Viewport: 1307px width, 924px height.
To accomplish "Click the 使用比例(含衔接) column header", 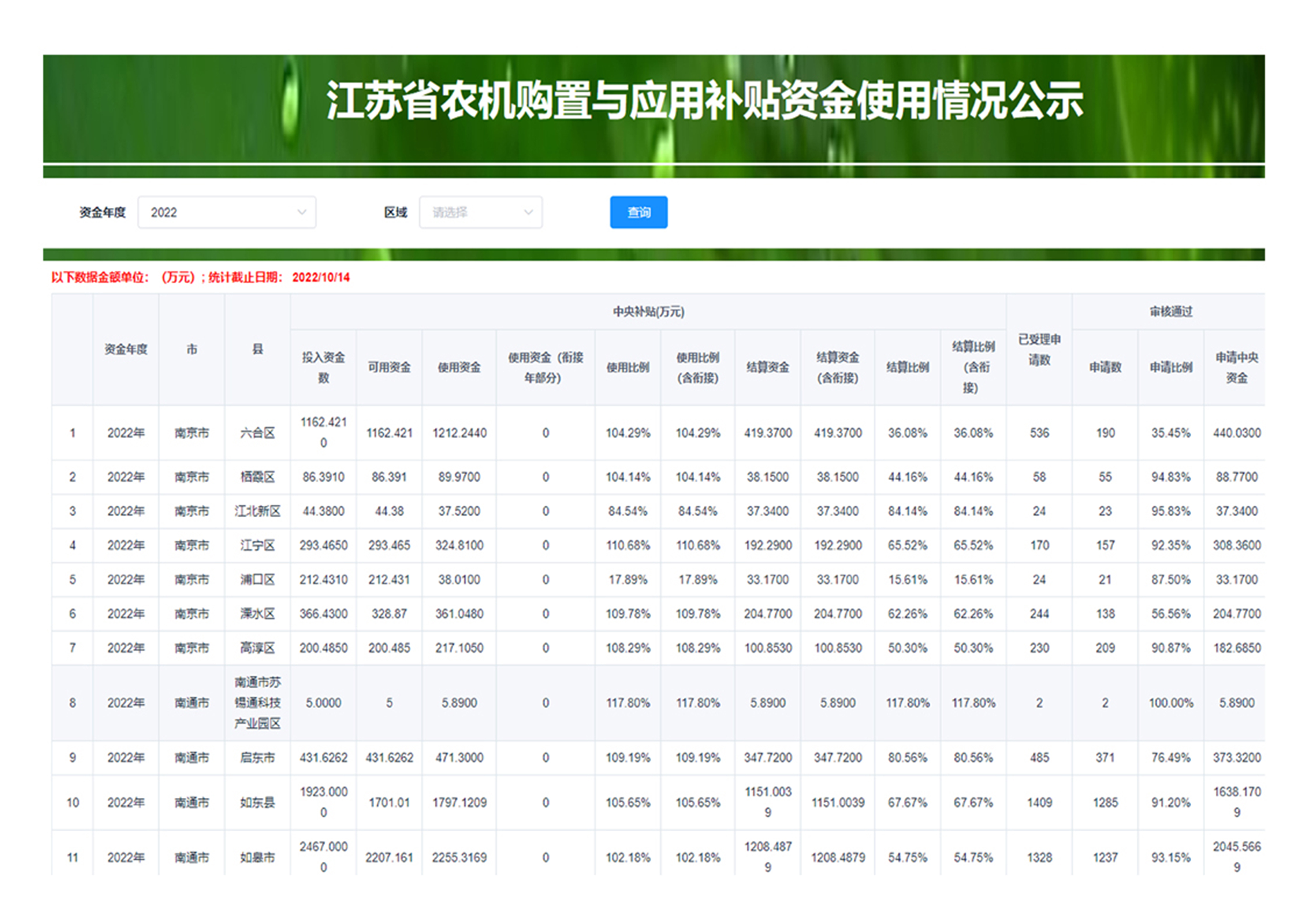I will 697,367.
